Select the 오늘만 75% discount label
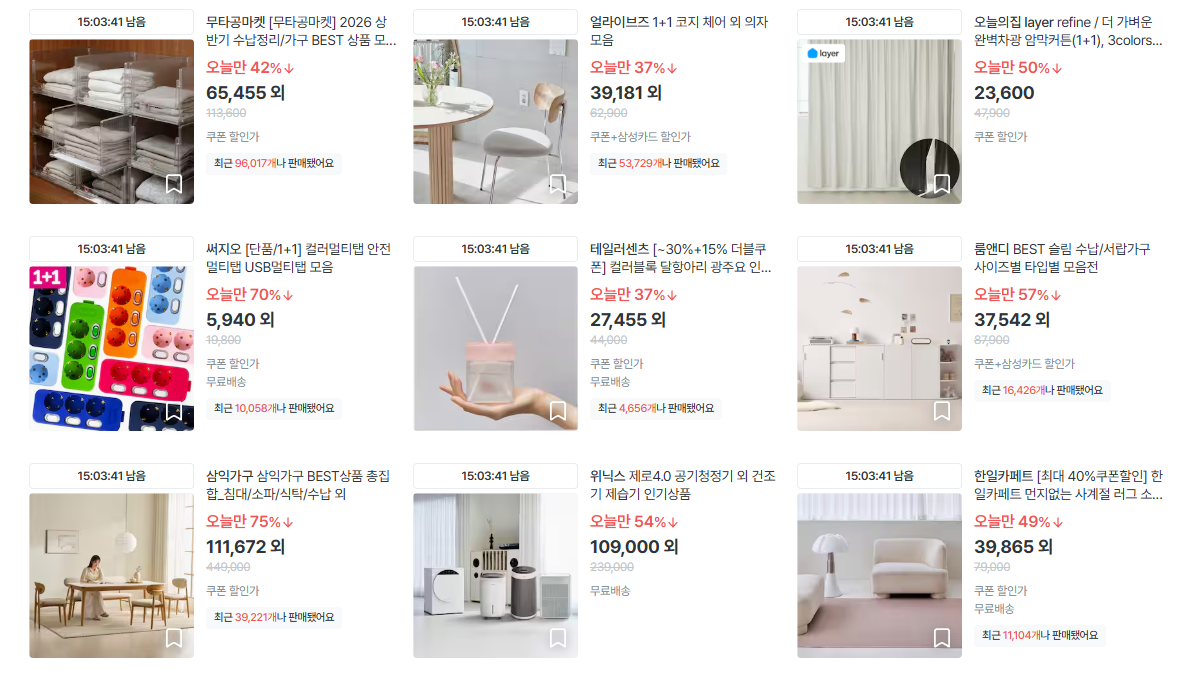1181x682 pixels. coord(250,521)
